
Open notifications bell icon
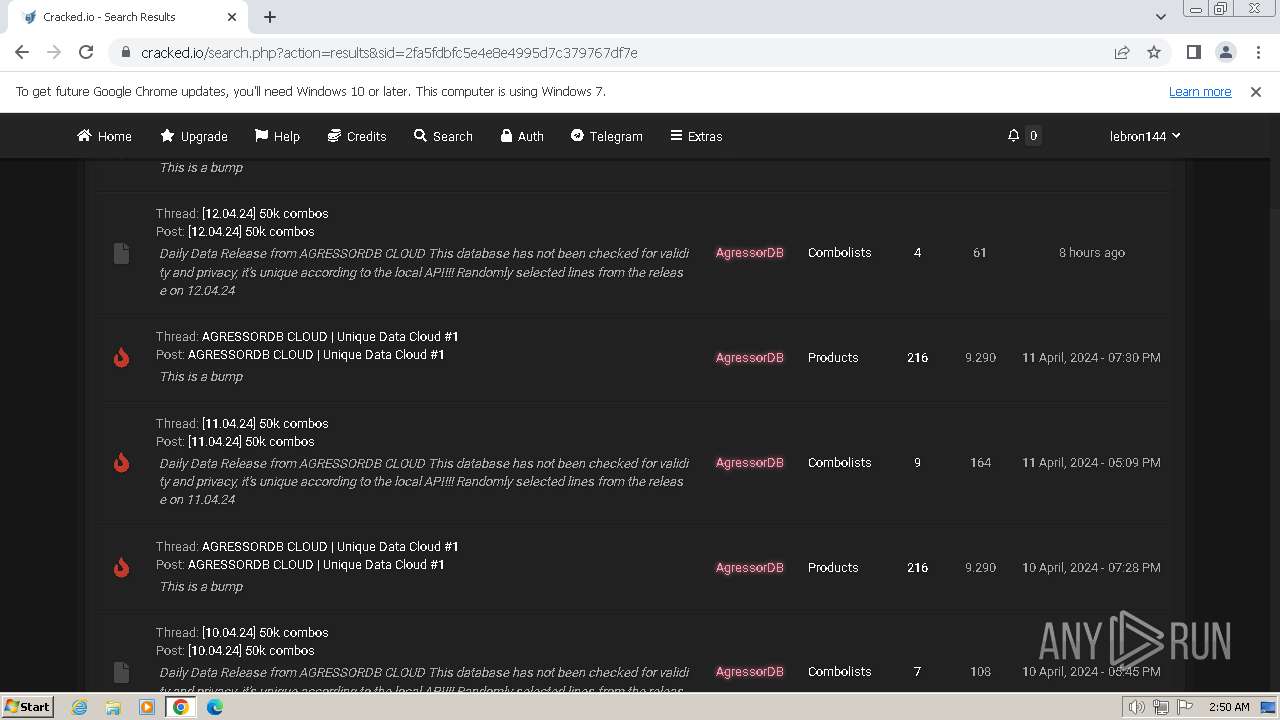1013,135
